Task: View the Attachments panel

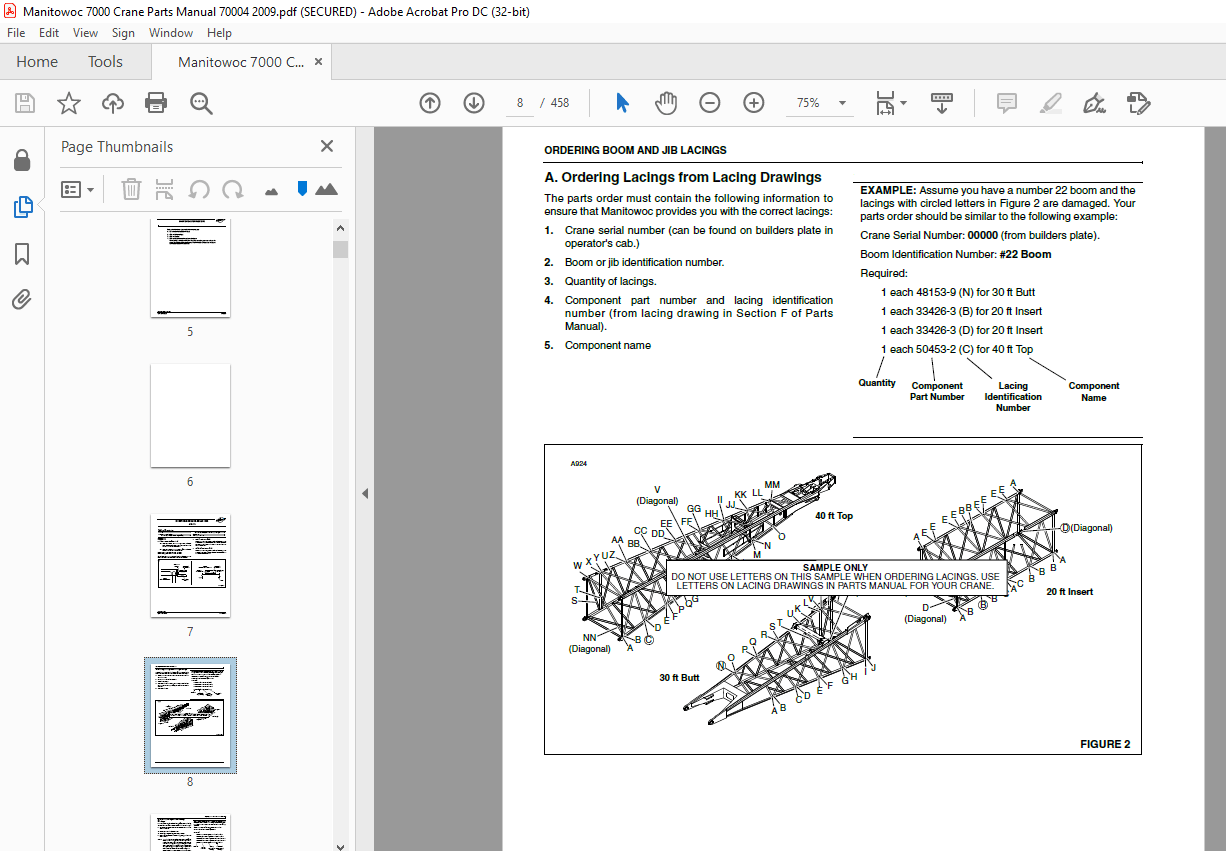Action: [x=24, y=300]
